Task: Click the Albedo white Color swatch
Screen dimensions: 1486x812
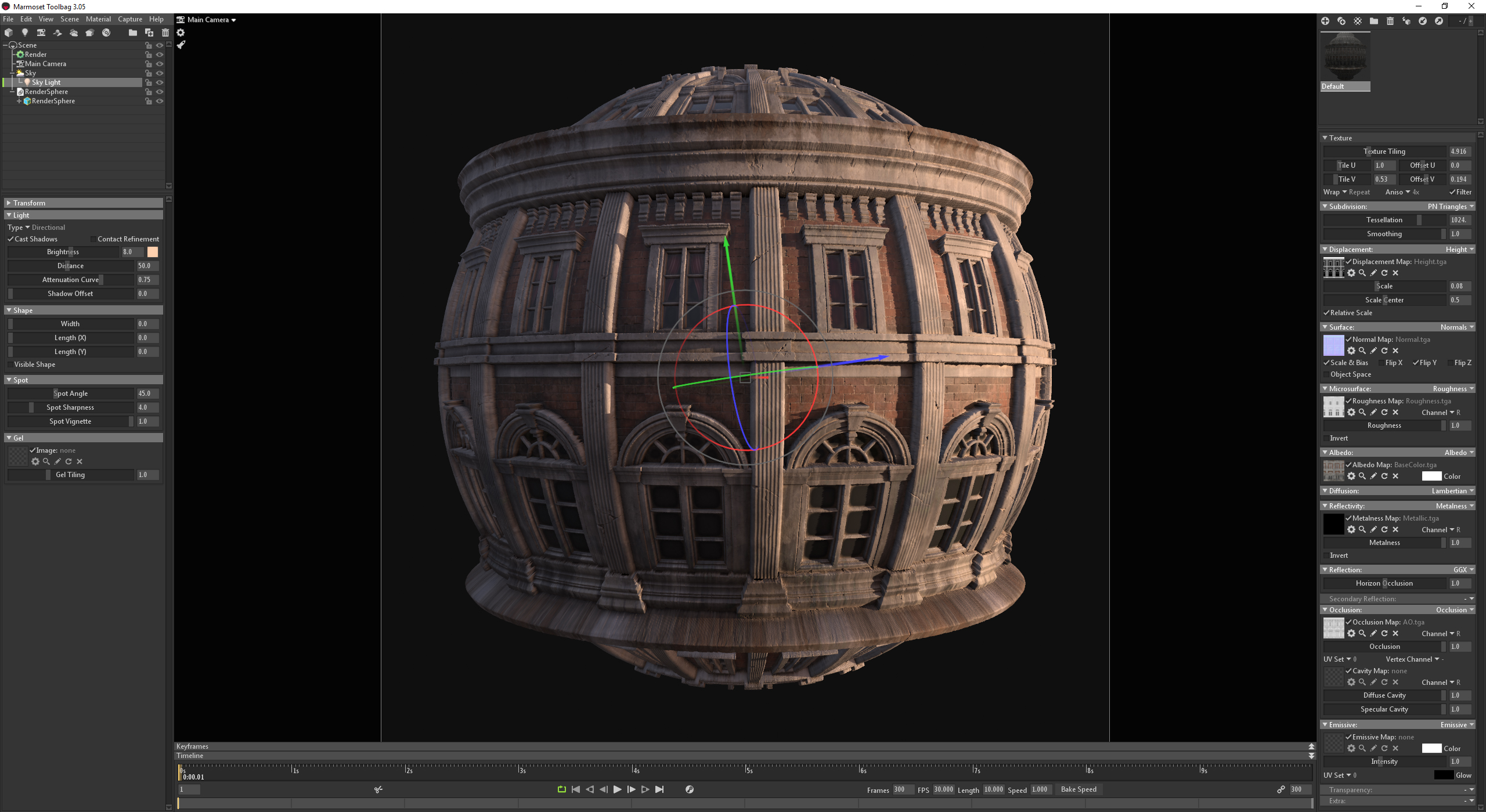Action: click(x=1431, y=477)
